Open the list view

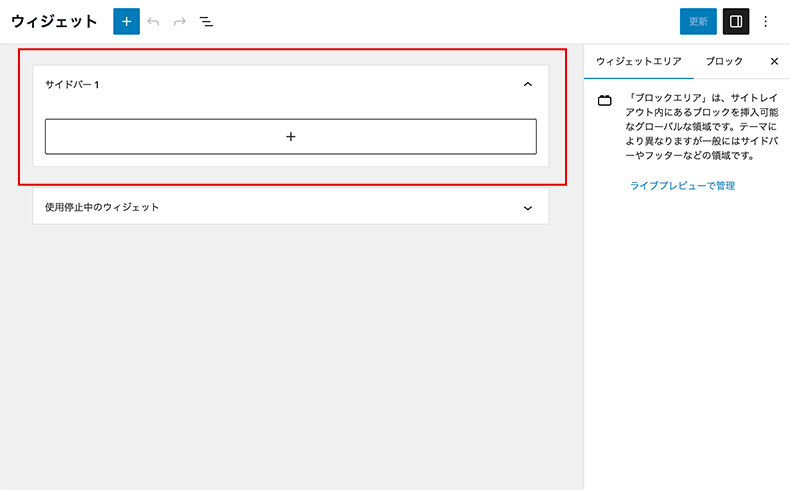tap(206, 22)
